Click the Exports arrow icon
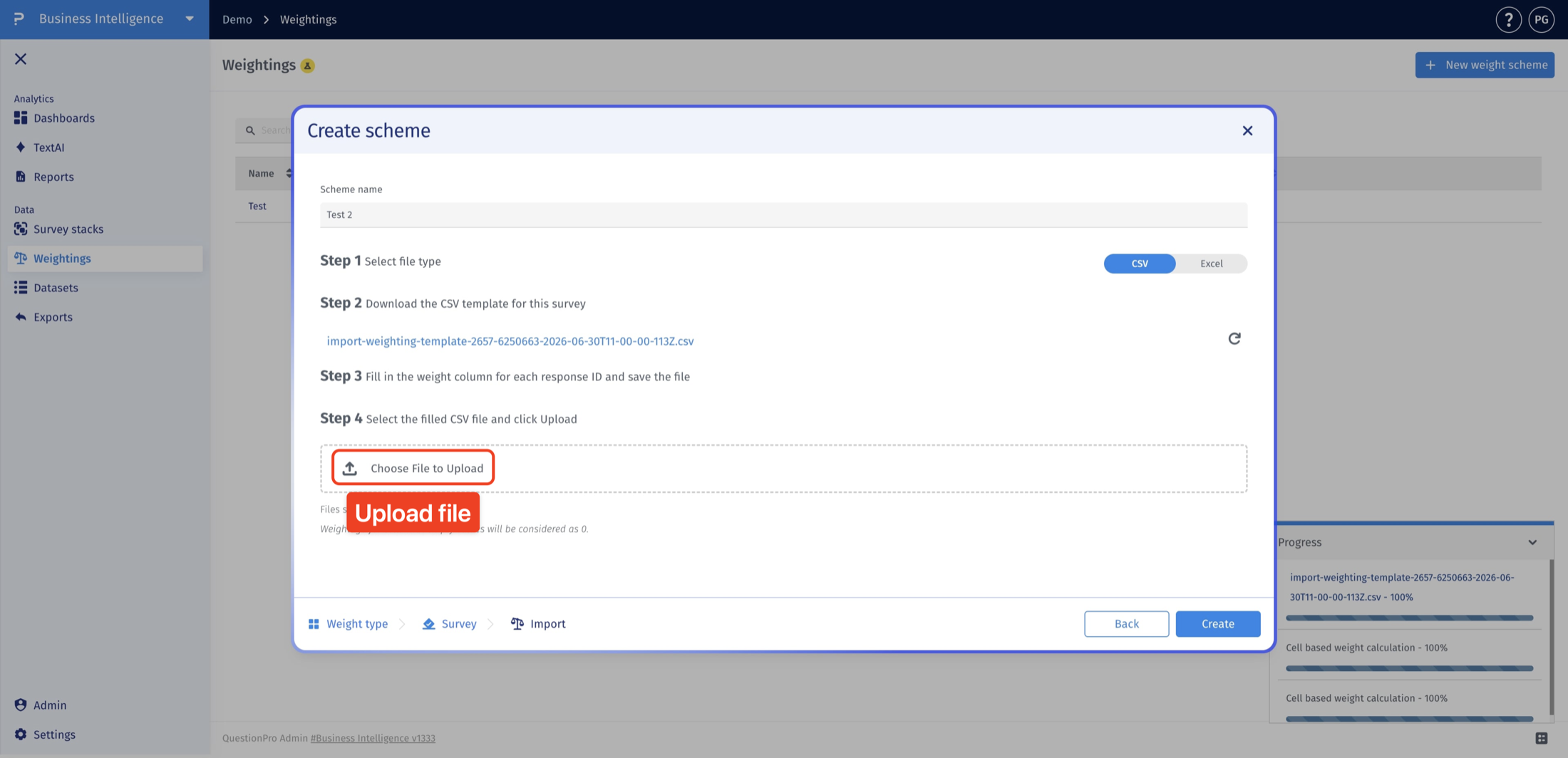 (x=21, y=316)
